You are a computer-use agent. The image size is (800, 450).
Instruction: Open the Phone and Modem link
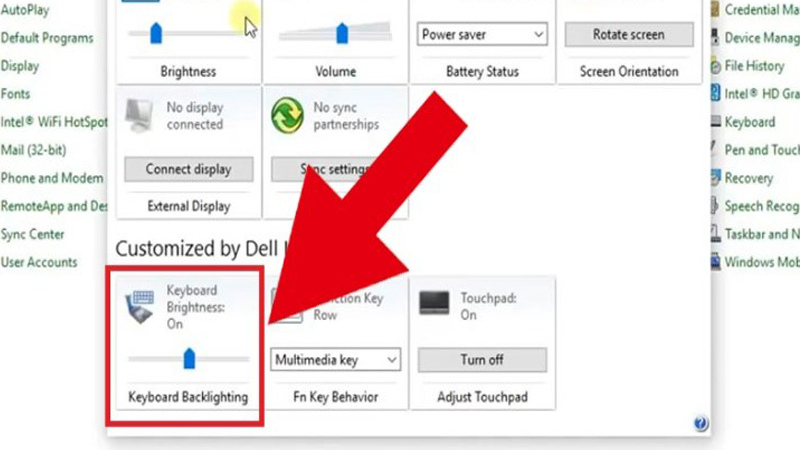(52, 178)
